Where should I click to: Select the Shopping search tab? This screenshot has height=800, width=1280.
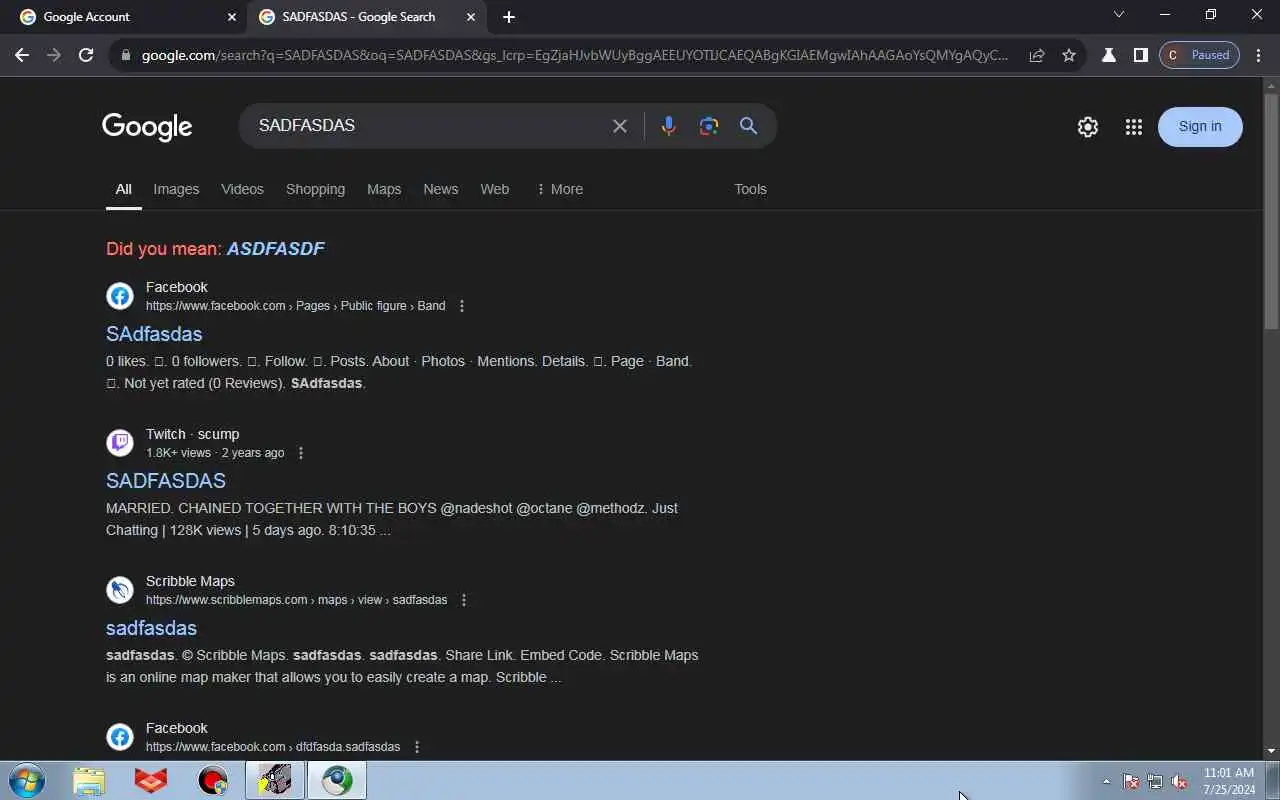315,189
